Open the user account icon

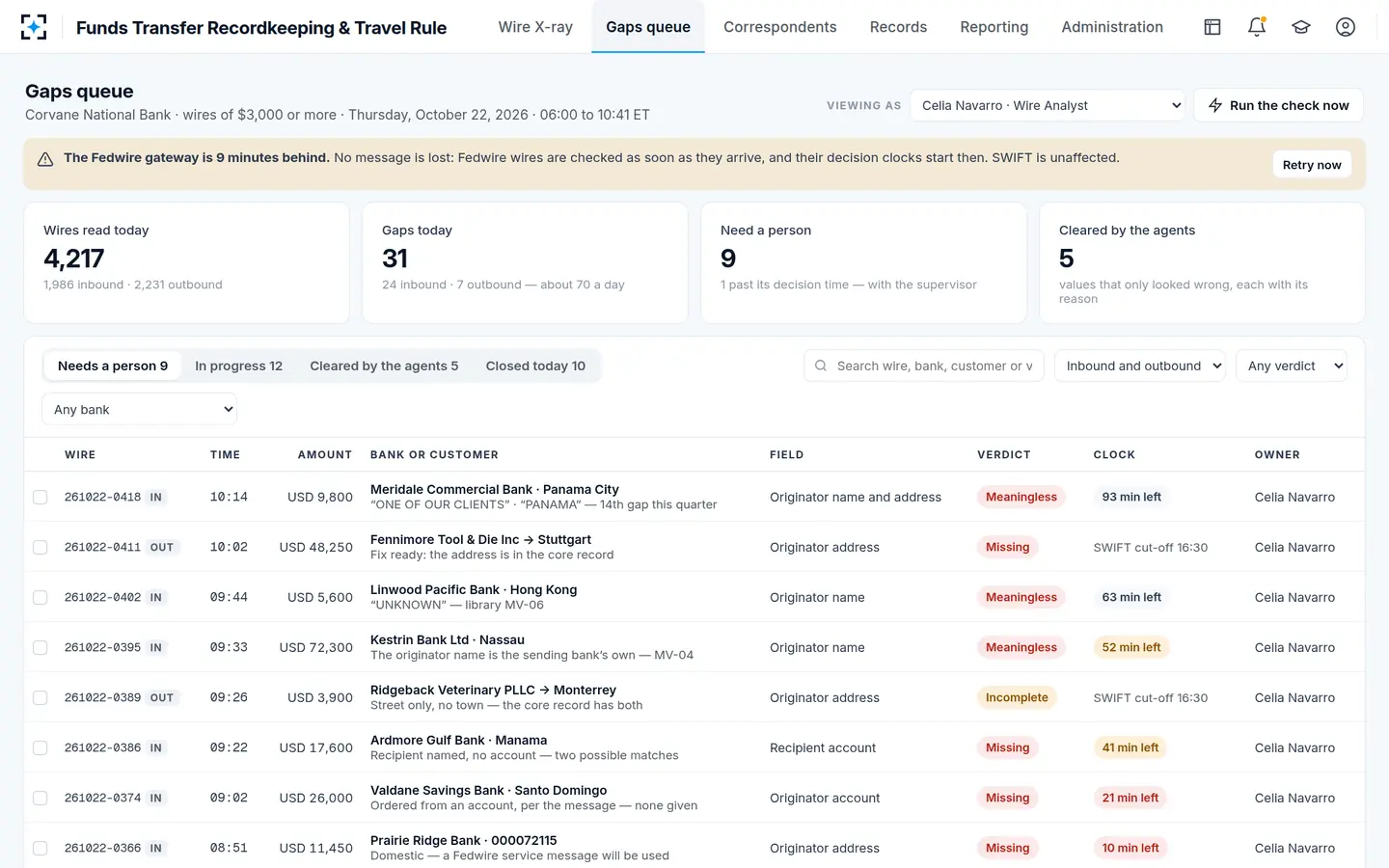1346,27
